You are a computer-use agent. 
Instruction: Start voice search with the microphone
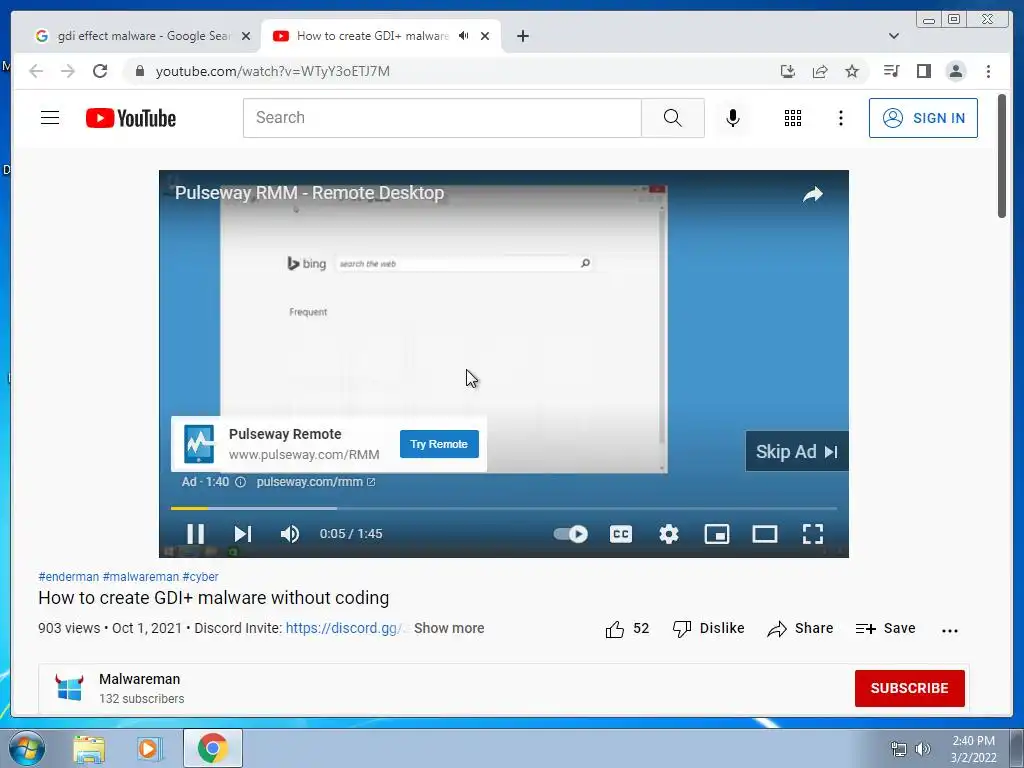[x=733, y=118]
